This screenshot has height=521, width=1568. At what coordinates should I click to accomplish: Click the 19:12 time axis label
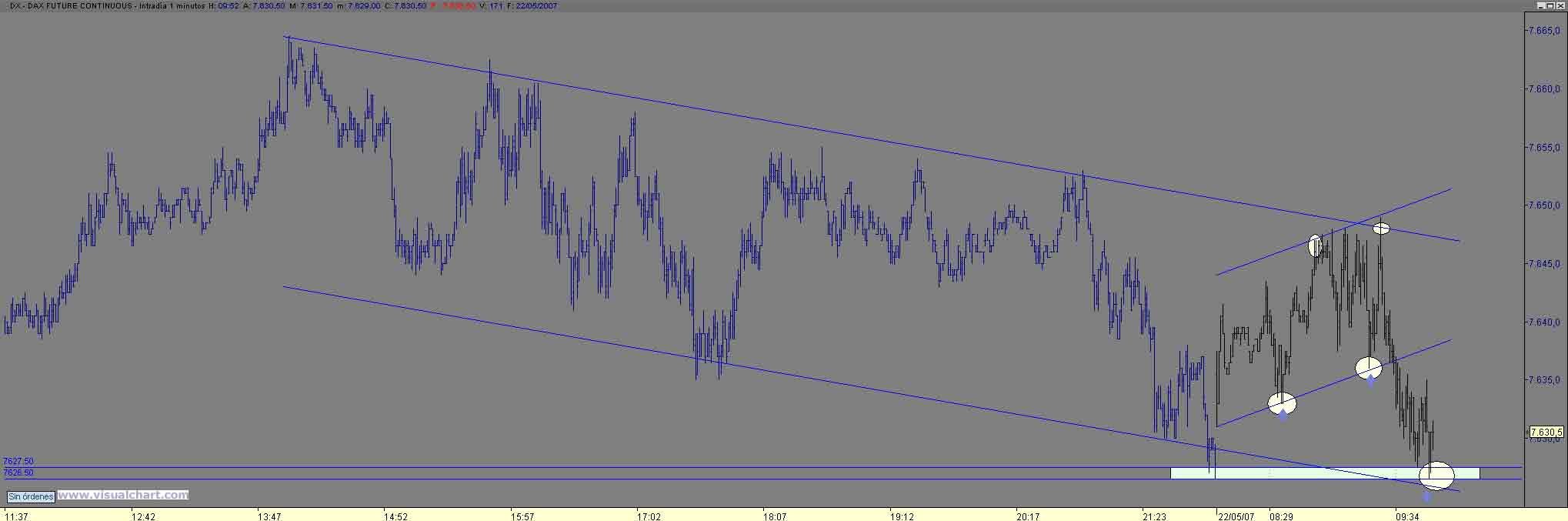[x=902, y=516]
